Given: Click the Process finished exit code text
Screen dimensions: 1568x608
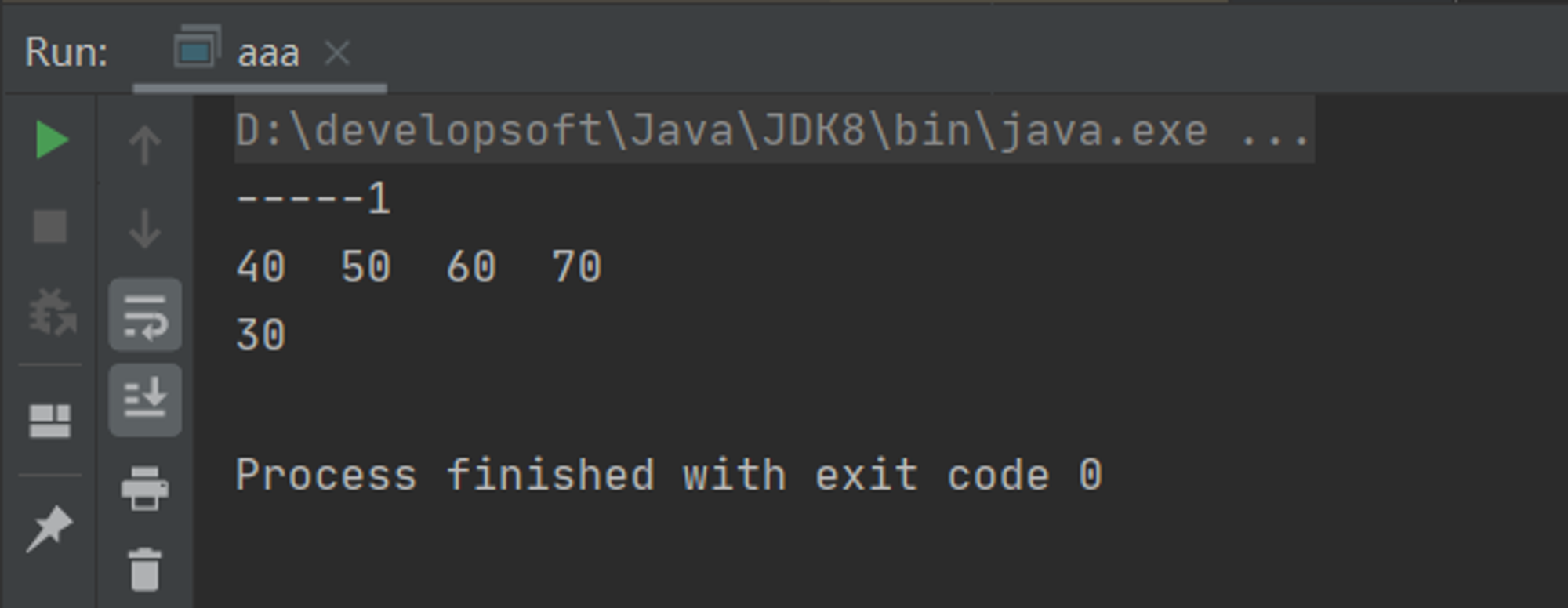Looking at the screenshot, I should (670, 475).
